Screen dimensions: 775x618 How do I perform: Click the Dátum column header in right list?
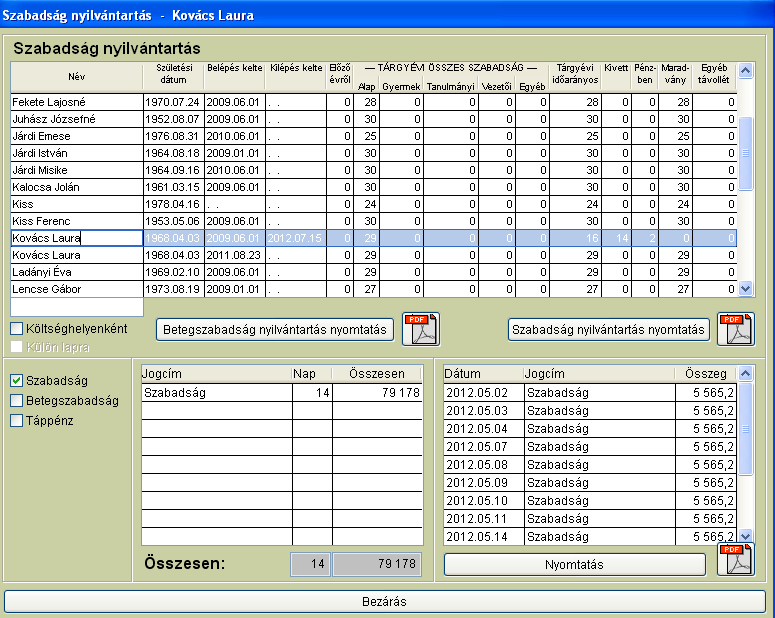[x=483, y=374]
